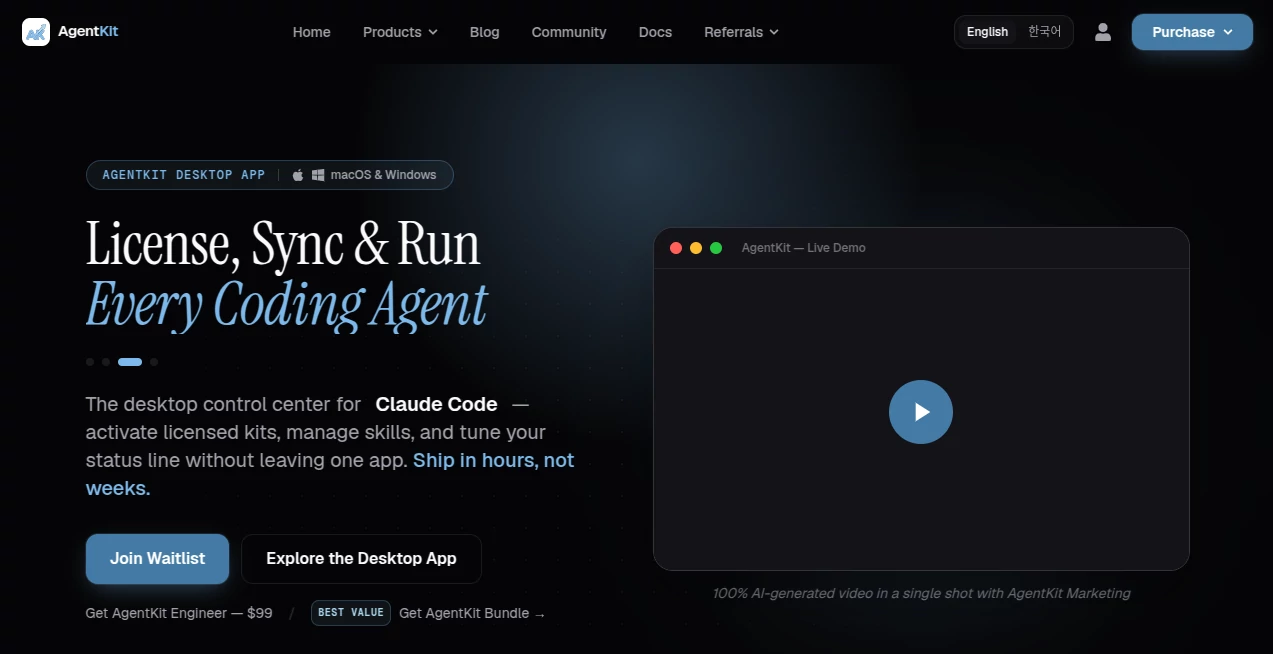Click the 'AgentKit — Live Demo' title

coord(804,248)
